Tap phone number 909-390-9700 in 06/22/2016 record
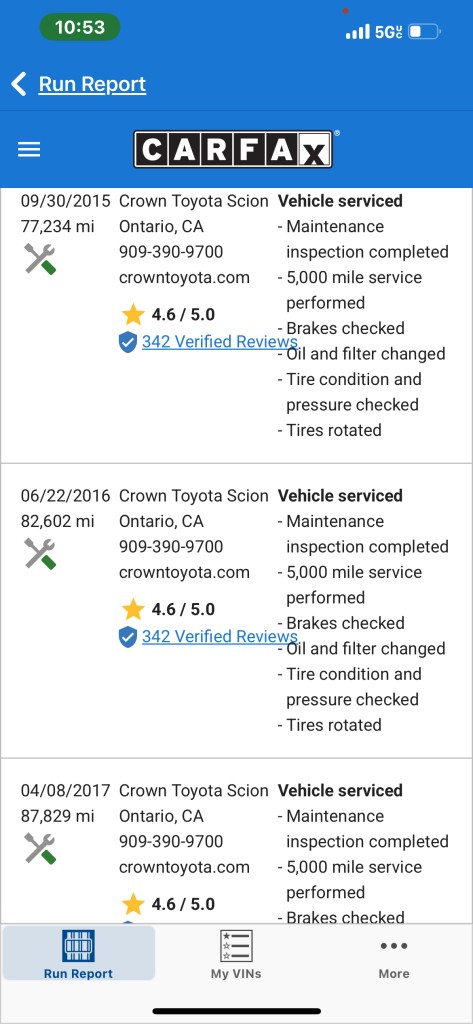Viewport: 473px width, 1024px height. pyautogui.click(x=171, y=547)
